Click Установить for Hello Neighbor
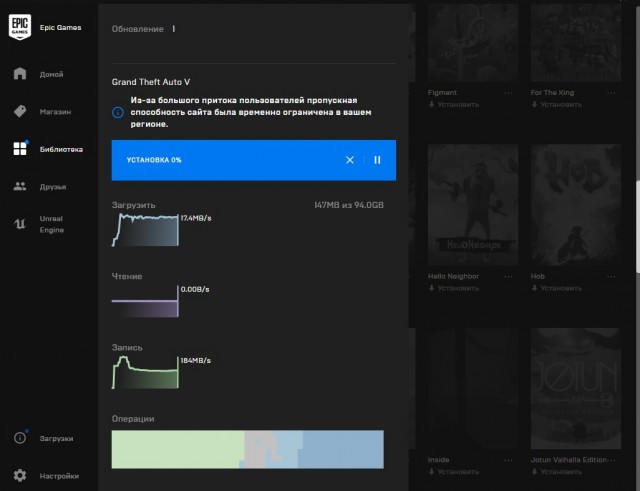Screen dimensions: 640x491 pos(458,288)
